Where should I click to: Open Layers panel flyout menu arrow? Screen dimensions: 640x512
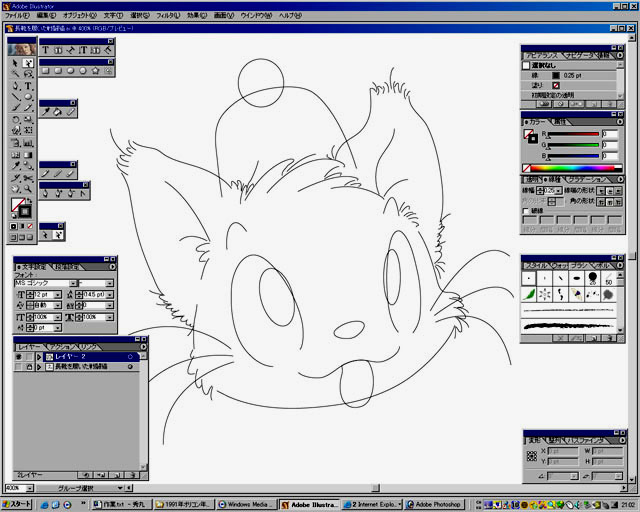(144, 347)
